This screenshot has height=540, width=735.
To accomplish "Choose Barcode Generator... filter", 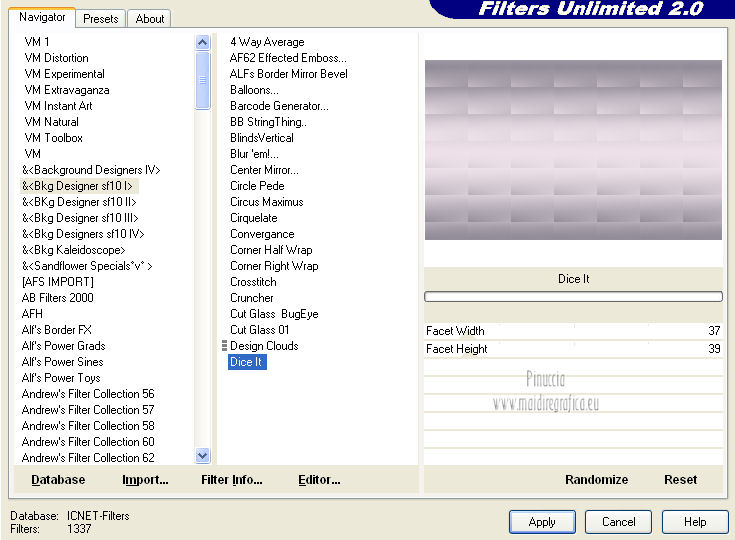I will point(279,105).
